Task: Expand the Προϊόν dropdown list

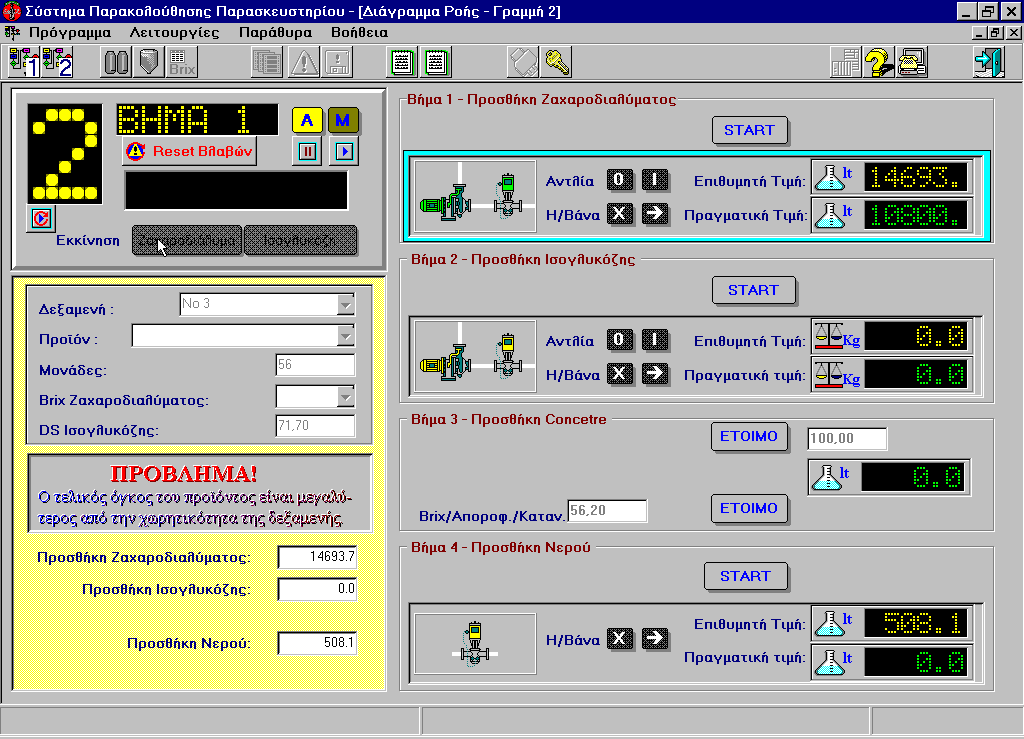Action: pyautogui.click(x=345, y=335)
